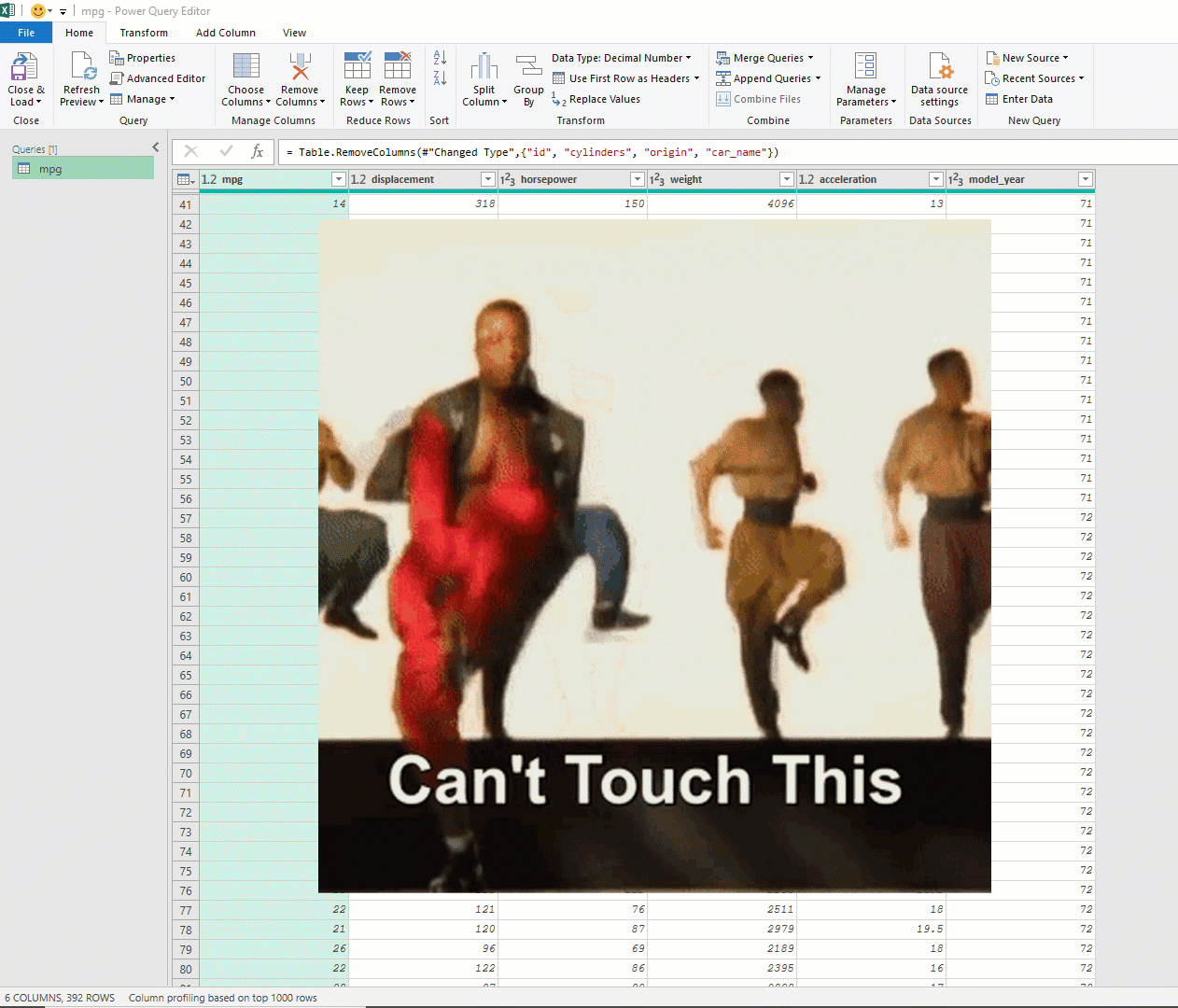Click the Refresh Preview icon

[x=82, y=67]
